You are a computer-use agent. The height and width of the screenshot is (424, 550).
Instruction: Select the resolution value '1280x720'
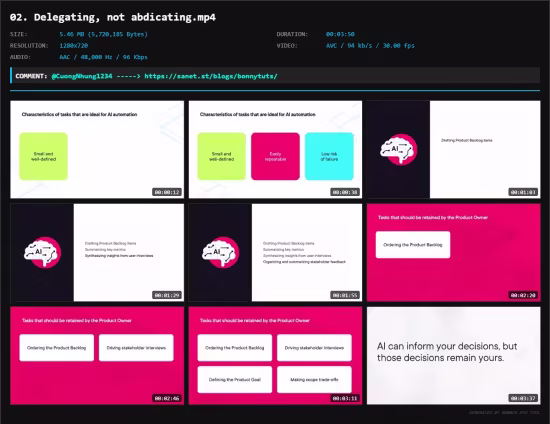click(x=74, y=46)
